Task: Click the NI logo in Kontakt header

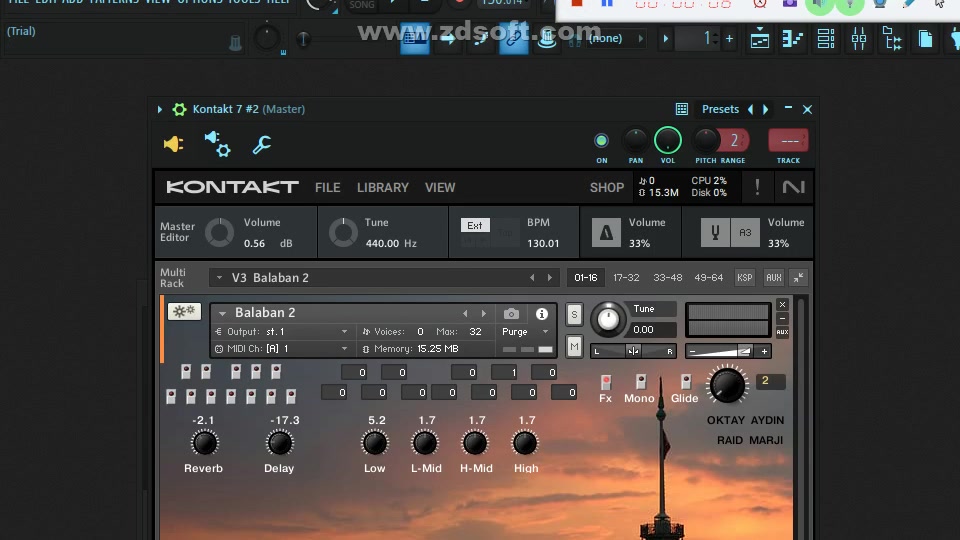Action: [793, 187]
